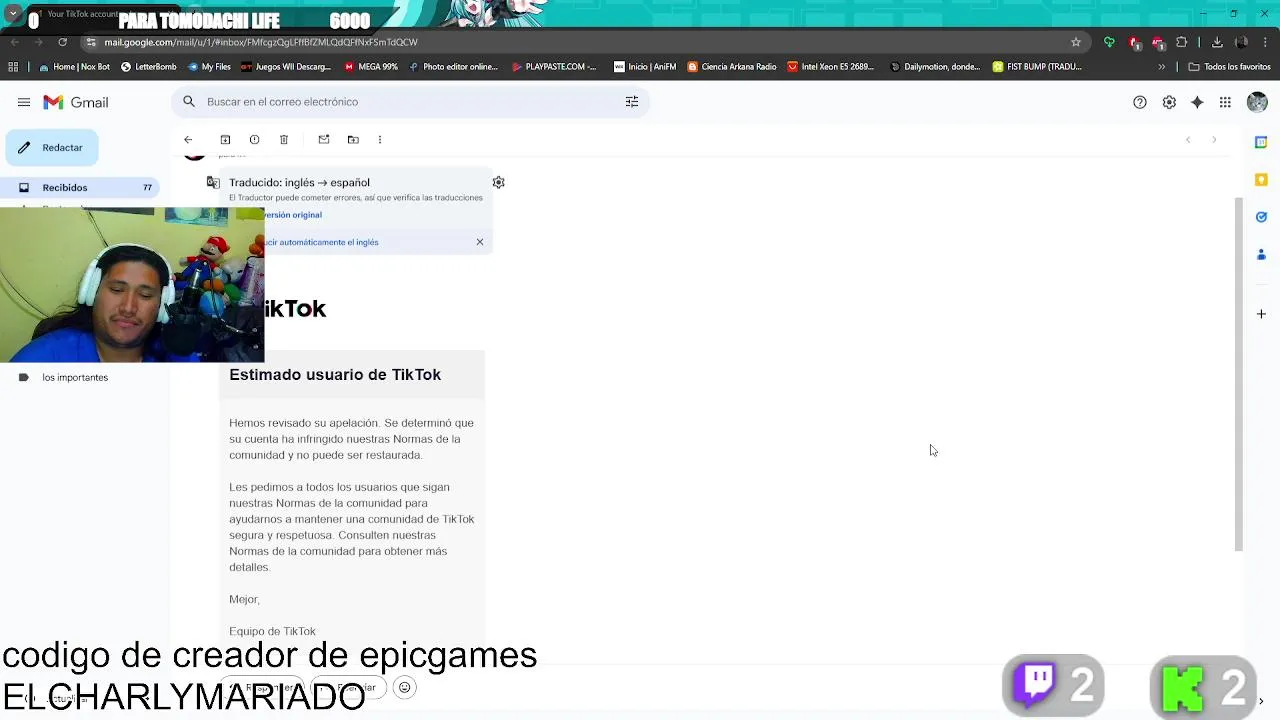Open Home | Nox Bot bookmark
The width and height of the screenshot is (1280, 720).
(74, 67)
